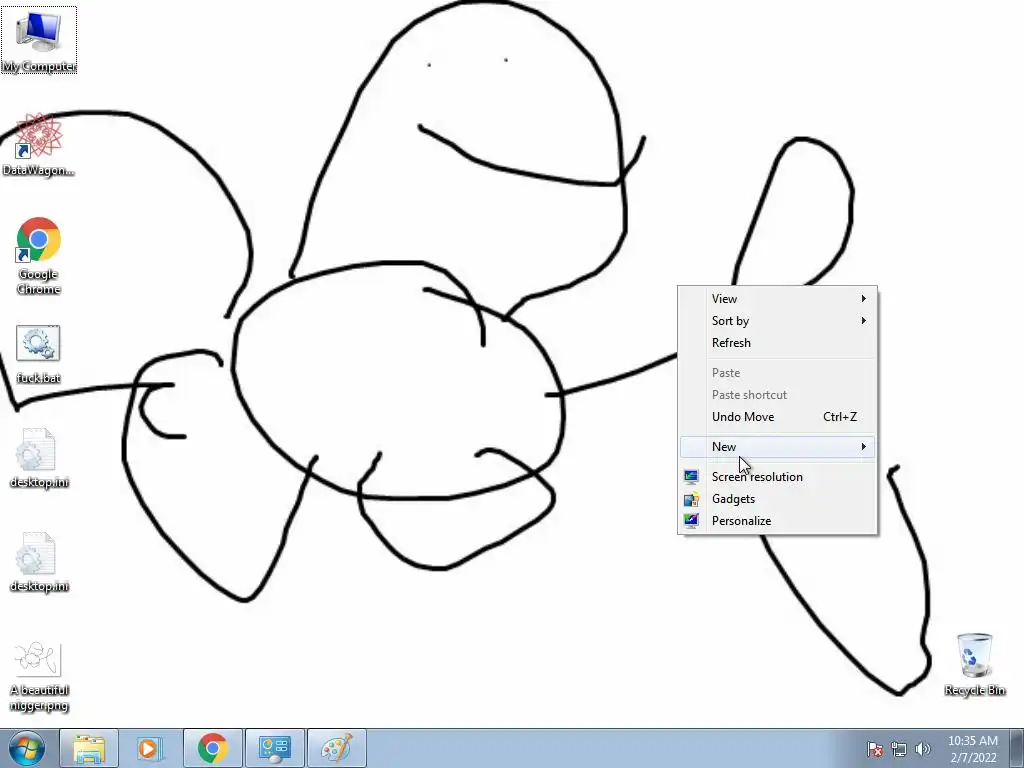Viewport: 1024px width, 768px height.
Task: Expand the arrow beside View
Action: point(863,298)
